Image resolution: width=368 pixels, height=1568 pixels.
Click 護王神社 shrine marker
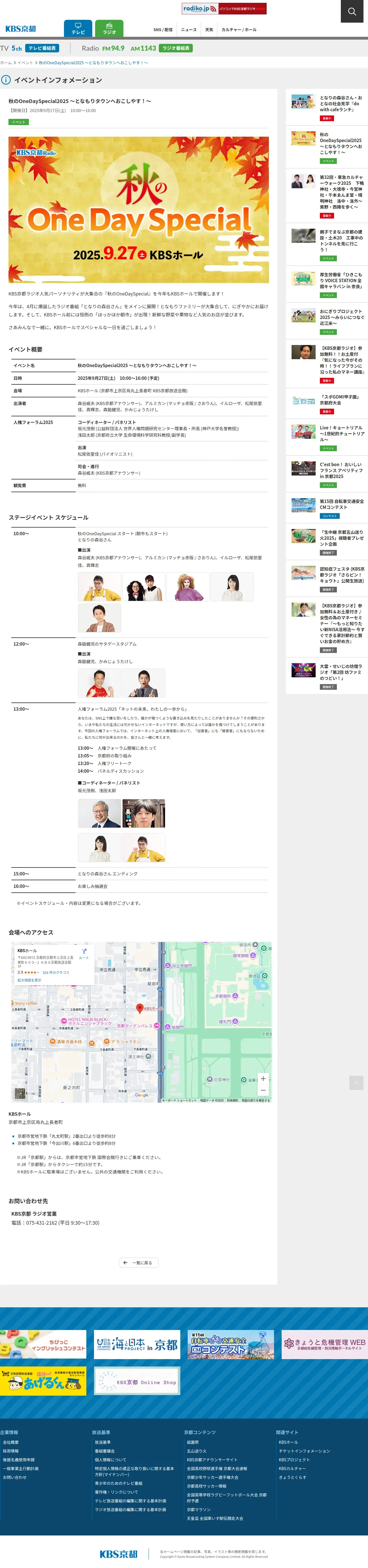click(x=148, y=1057)
